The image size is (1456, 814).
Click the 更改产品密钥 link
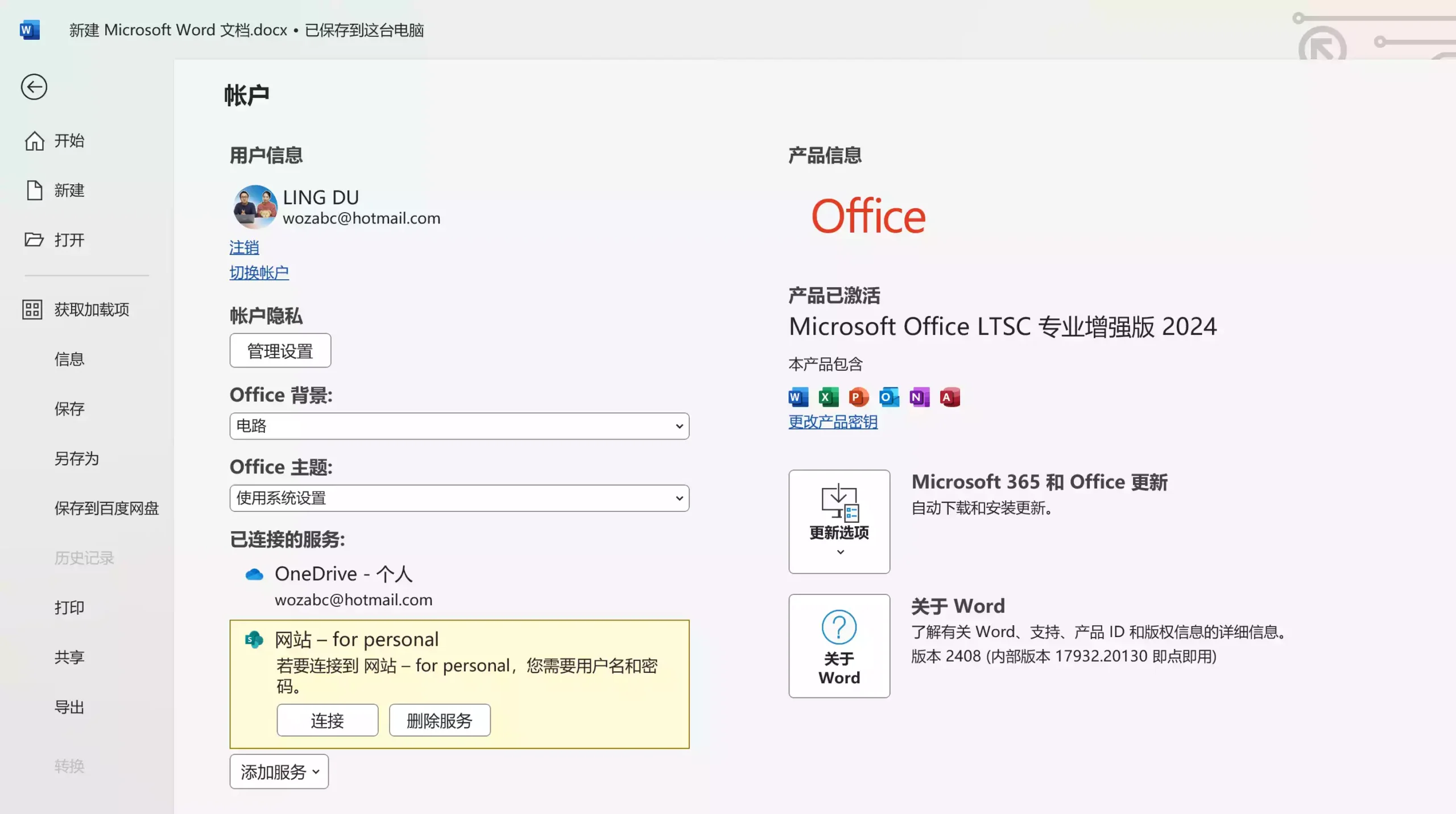pyautogui.click(x=832, y=423)
